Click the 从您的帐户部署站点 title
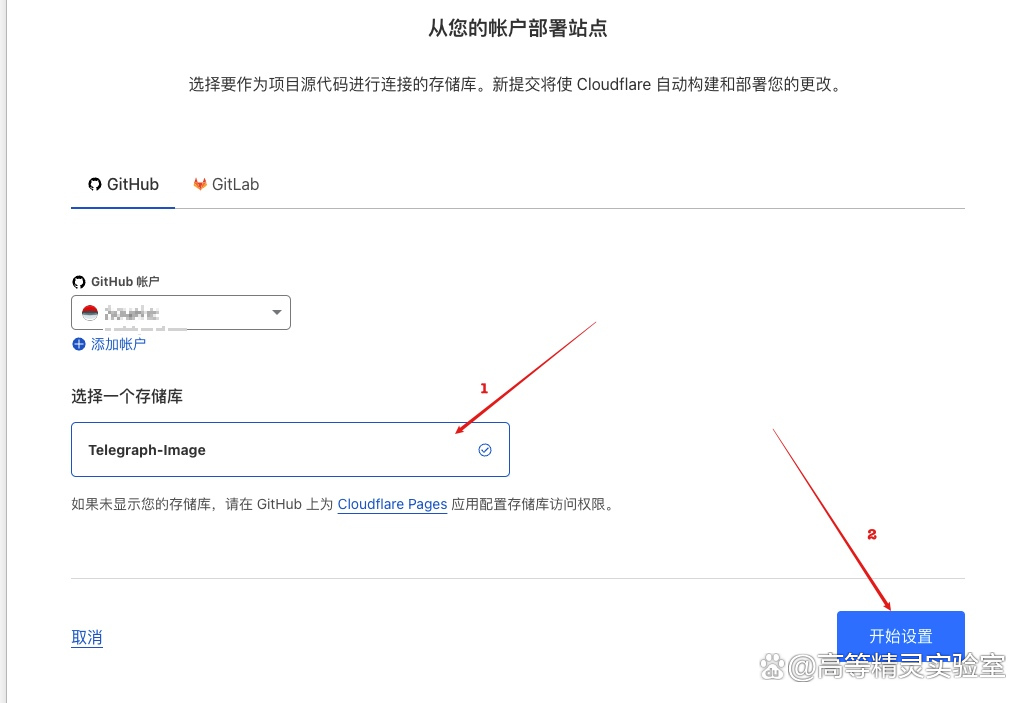Image resolution: width=1027 pixels, height=703 pixels. coord(518,28)
